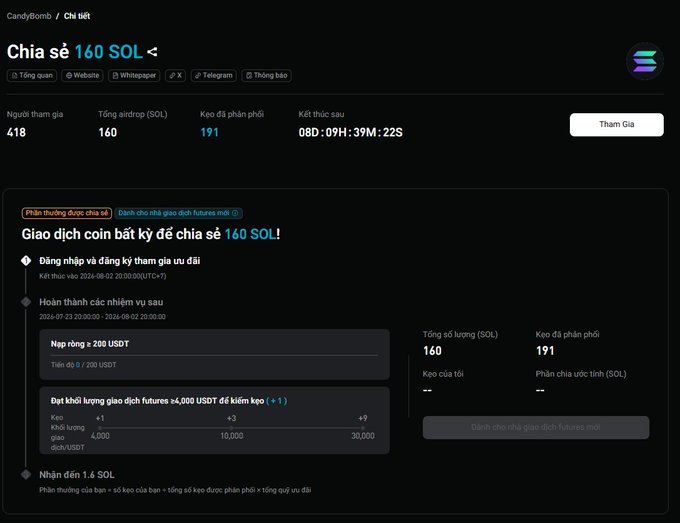Viewport: 680px width, 523px height.
Task: Click the countdown timer 08D:09H:39M:22S
Action: [350, 132]
